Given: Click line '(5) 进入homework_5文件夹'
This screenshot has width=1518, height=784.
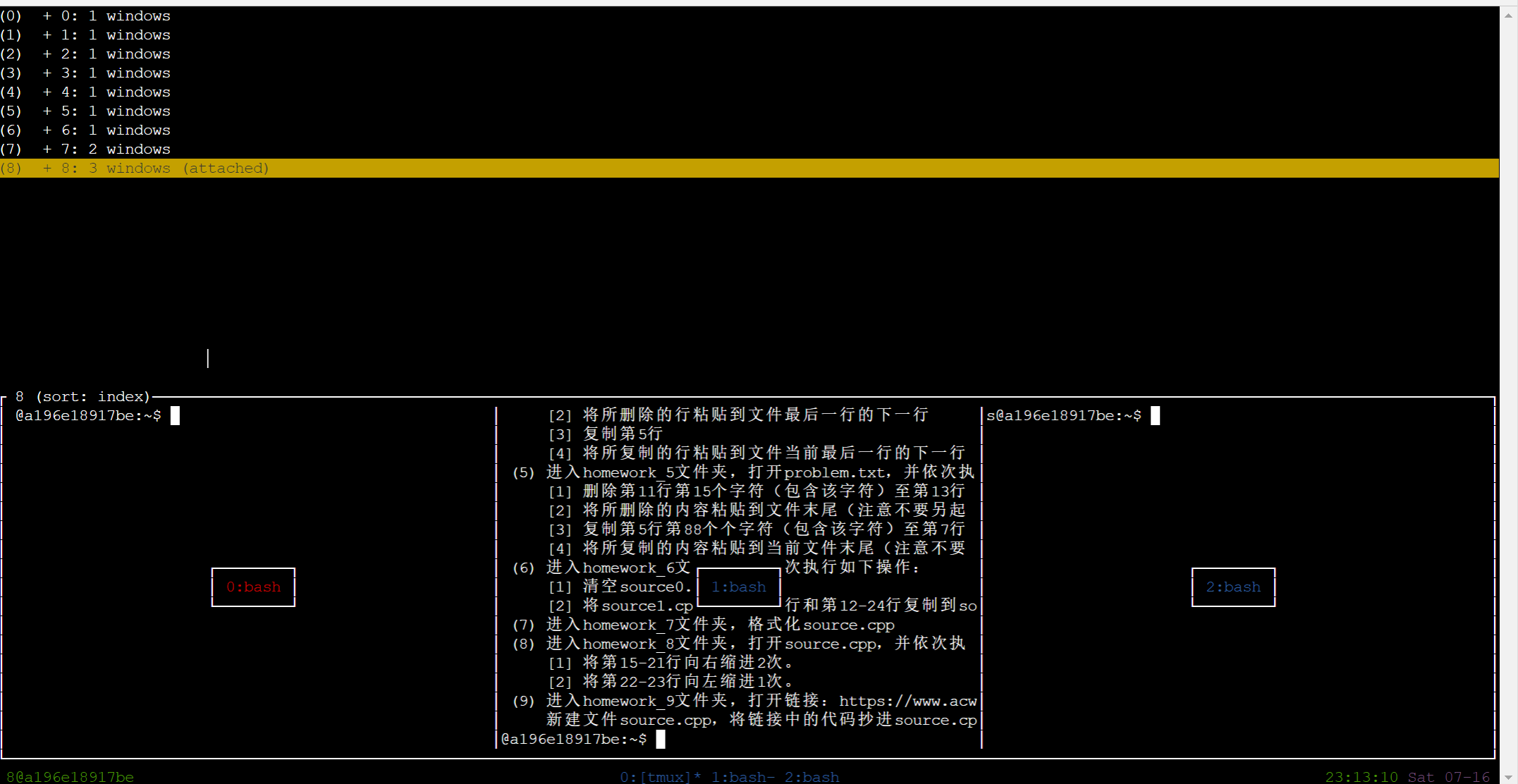Looking at the screenshot, I should point(743,472).
